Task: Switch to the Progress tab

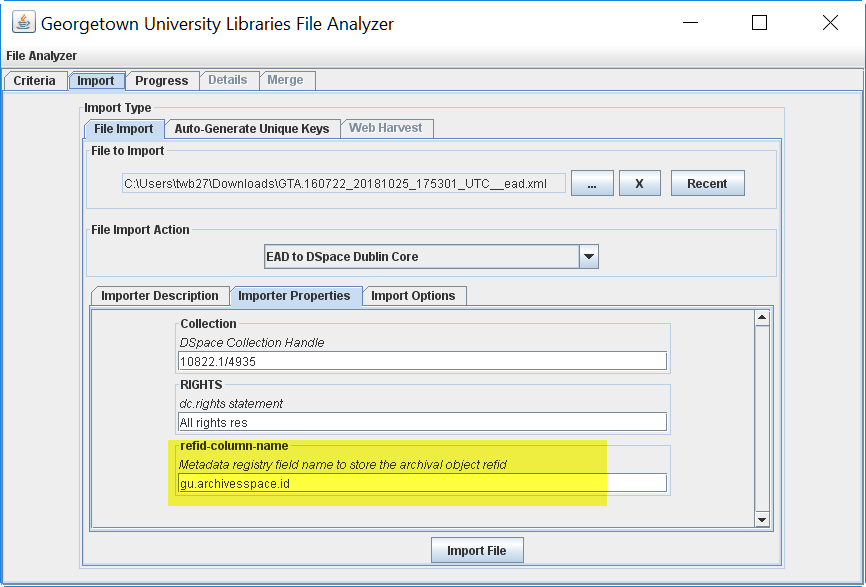Action: click(x=162, y=80)
